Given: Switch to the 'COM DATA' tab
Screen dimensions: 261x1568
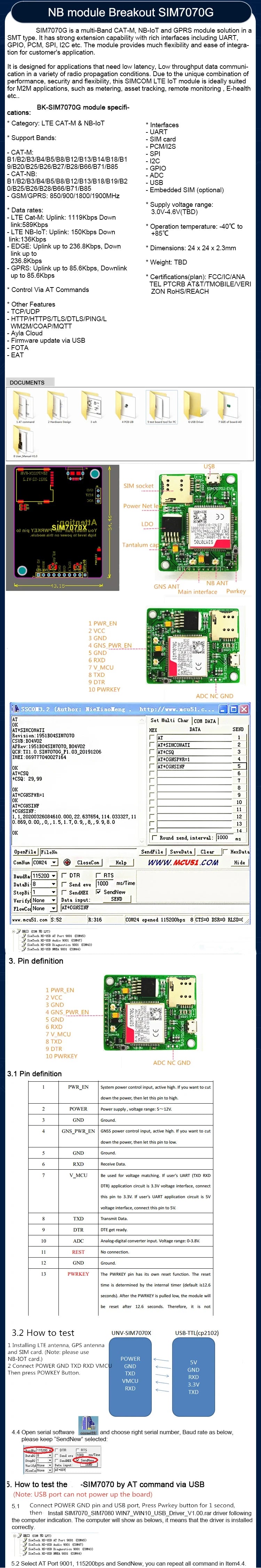Looking at the screenshot, I should [205, 721].
